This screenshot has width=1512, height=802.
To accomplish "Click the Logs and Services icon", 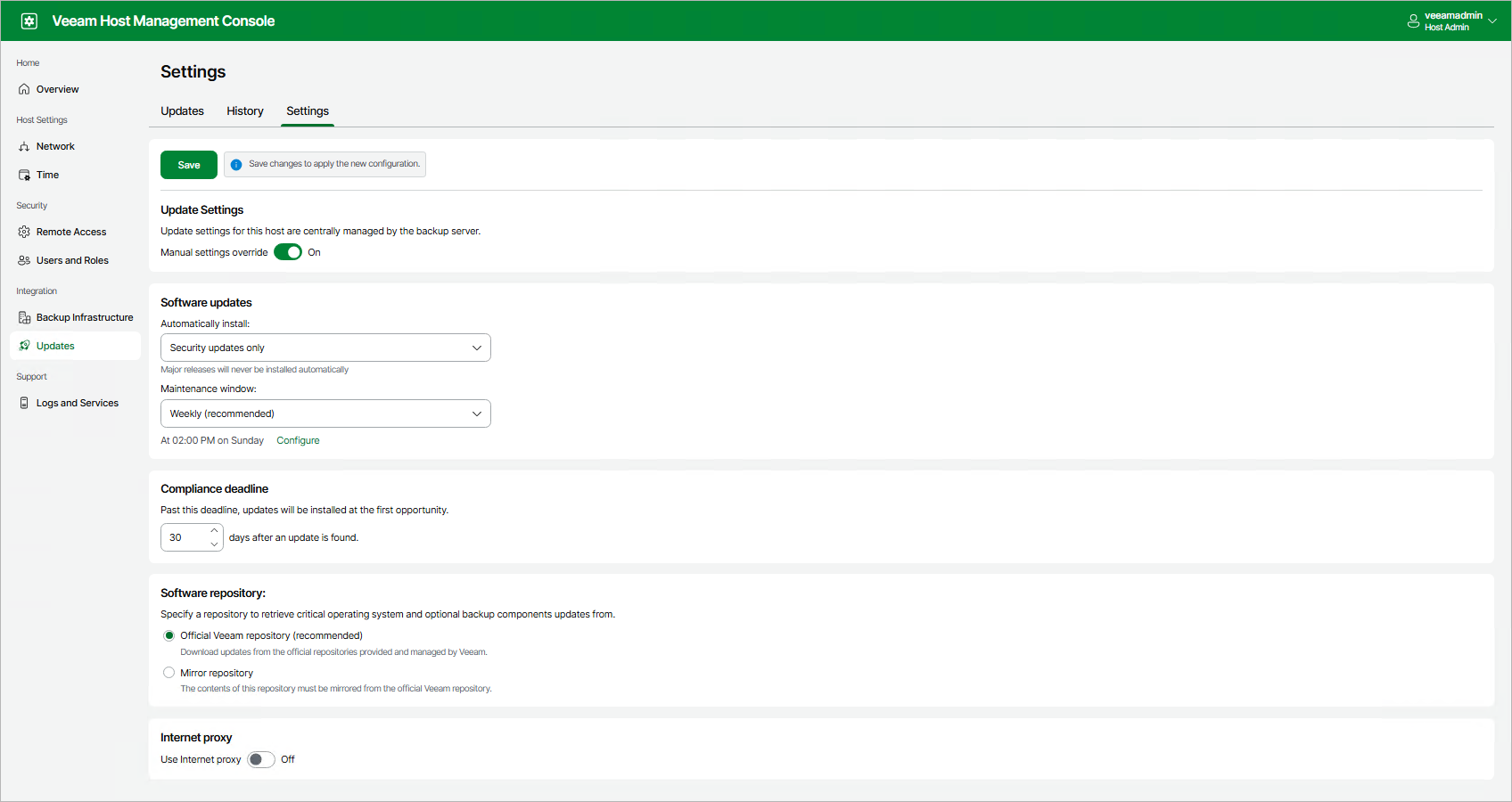I will click(24, 403).
